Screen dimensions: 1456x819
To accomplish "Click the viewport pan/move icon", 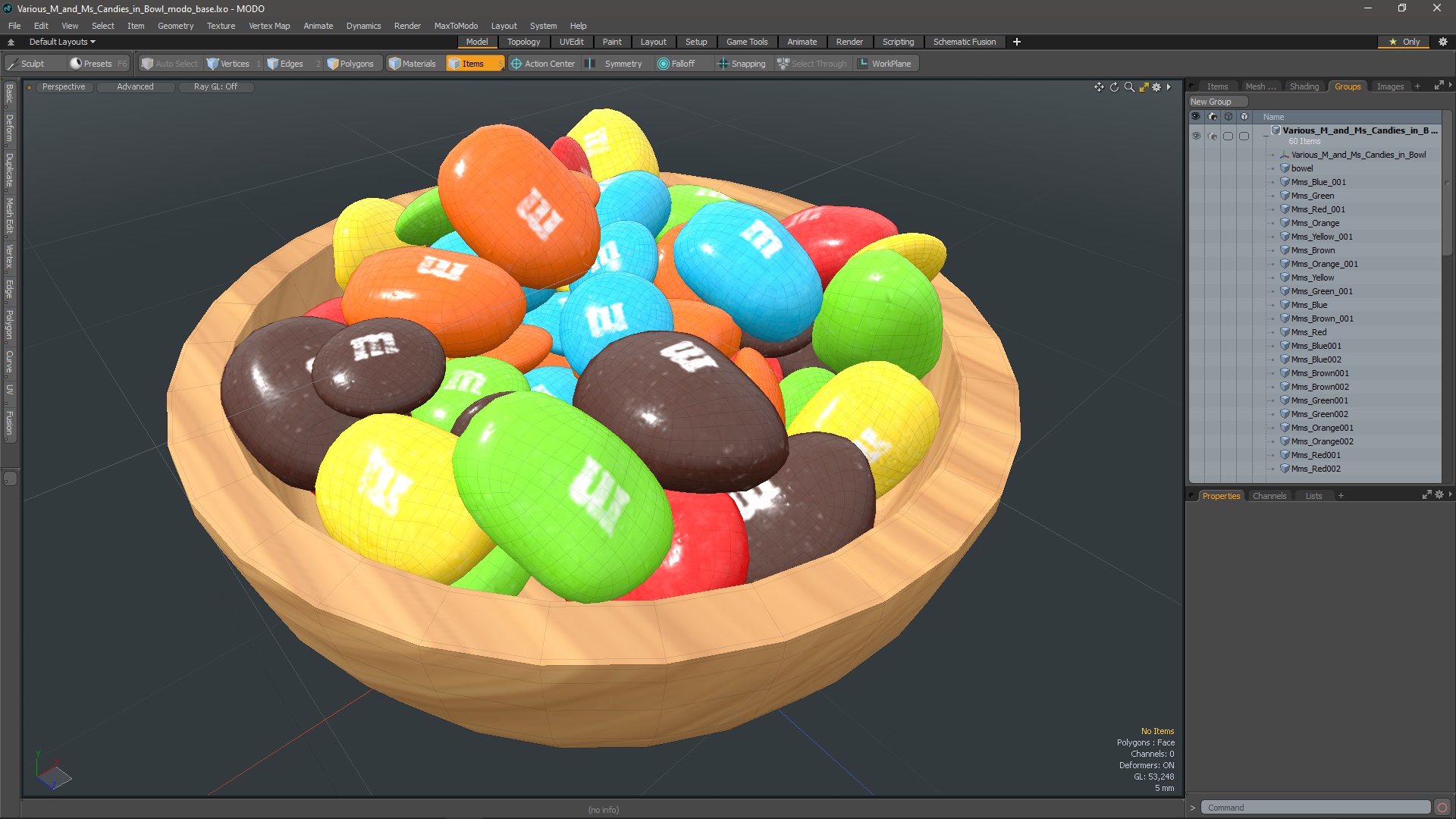I will [x=1099, y=87].
